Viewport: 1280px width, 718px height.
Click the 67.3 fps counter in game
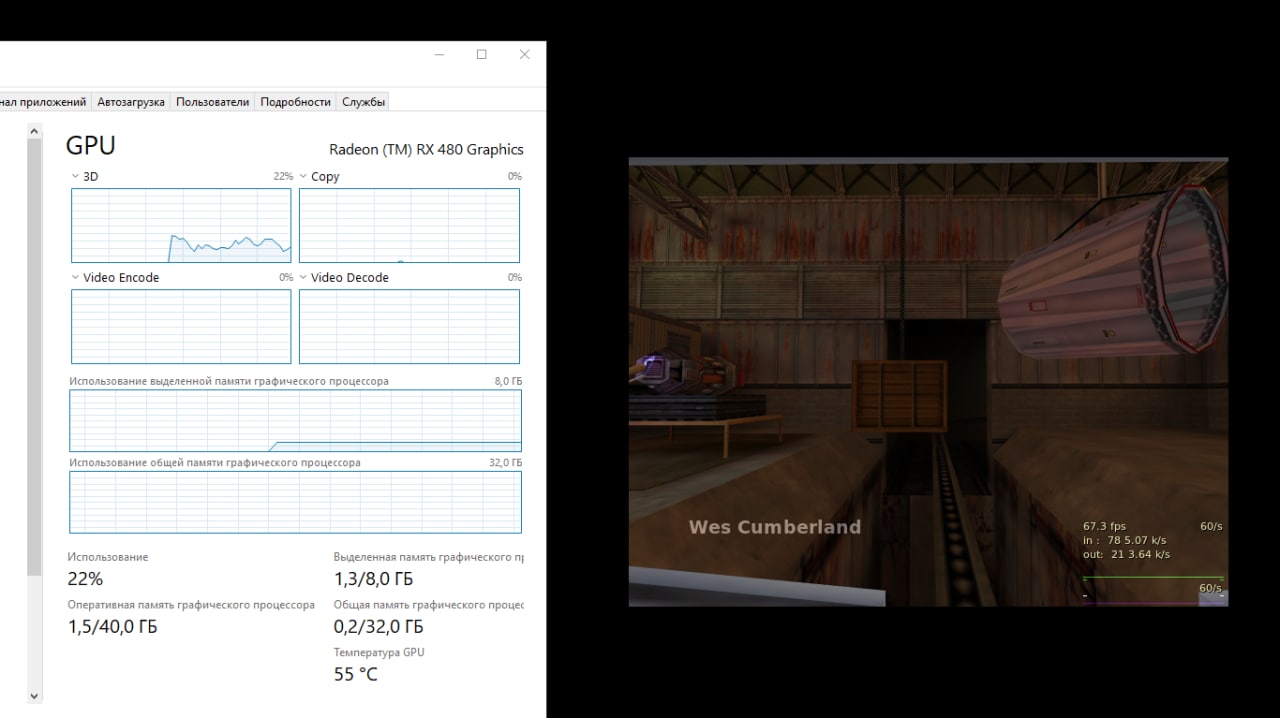click(1104, 526)
